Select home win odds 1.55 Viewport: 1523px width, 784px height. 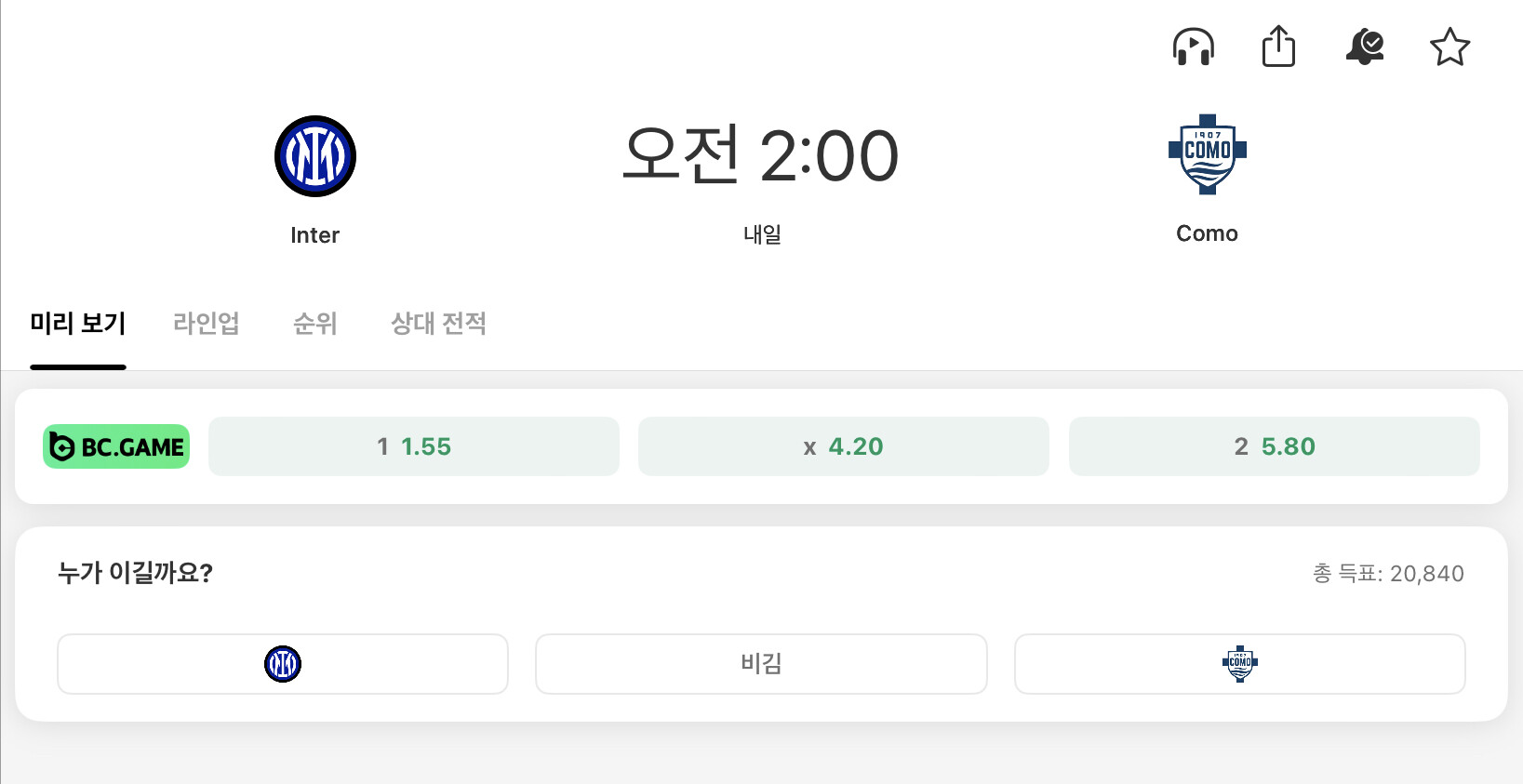414,446
